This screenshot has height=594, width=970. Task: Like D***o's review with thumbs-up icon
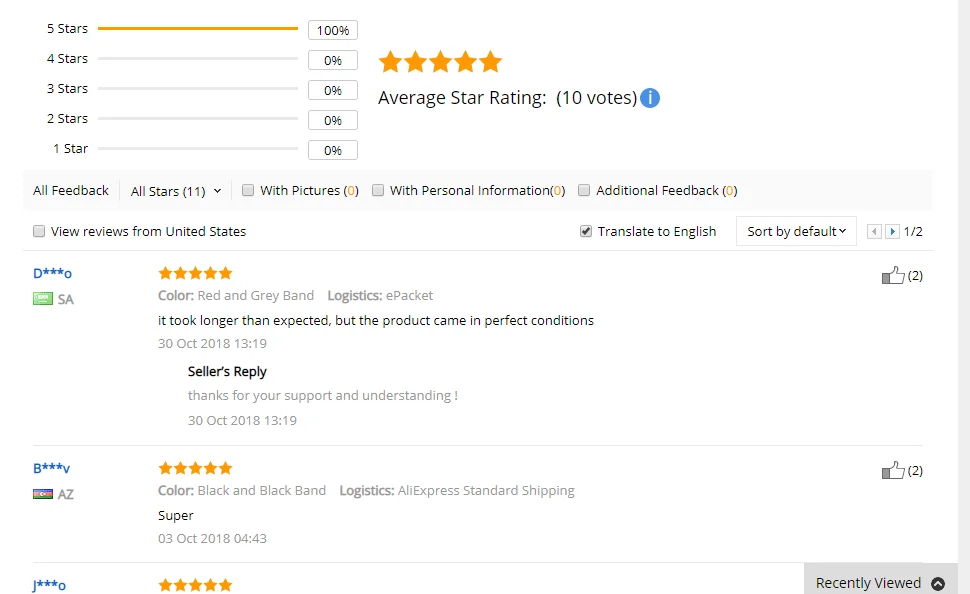click(x=893, y=275)
